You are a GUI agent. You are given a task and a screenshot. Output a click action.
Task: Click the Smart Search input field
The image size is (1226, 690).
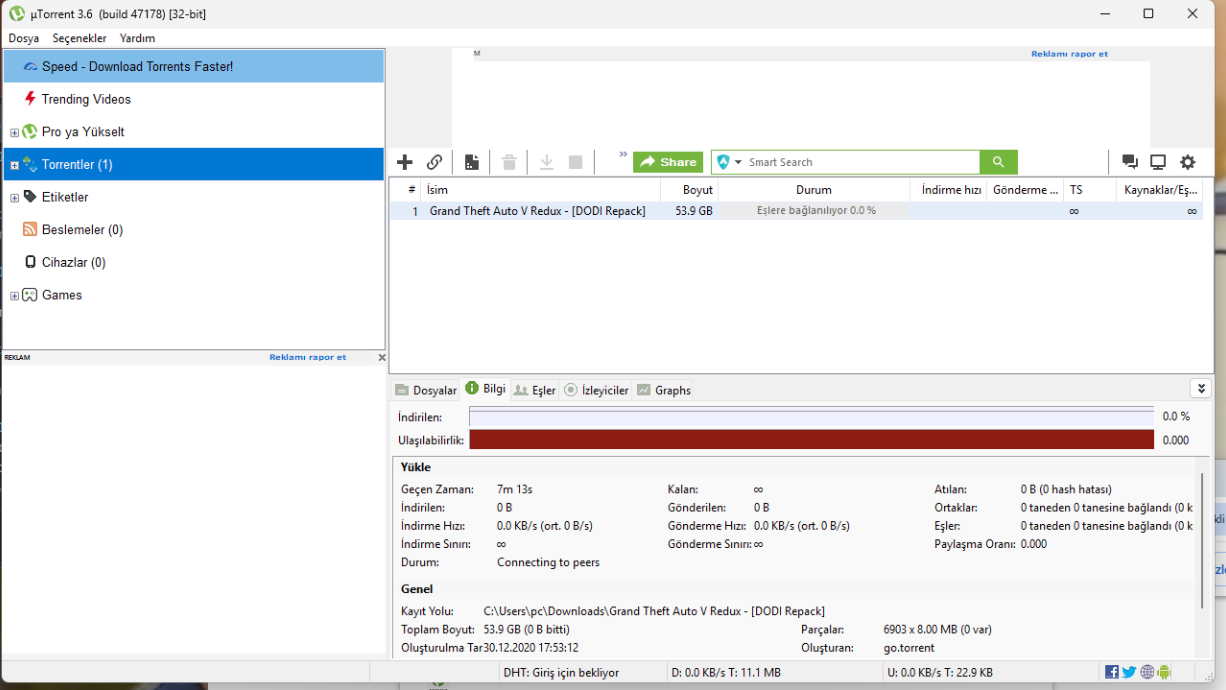coord(862,162)
